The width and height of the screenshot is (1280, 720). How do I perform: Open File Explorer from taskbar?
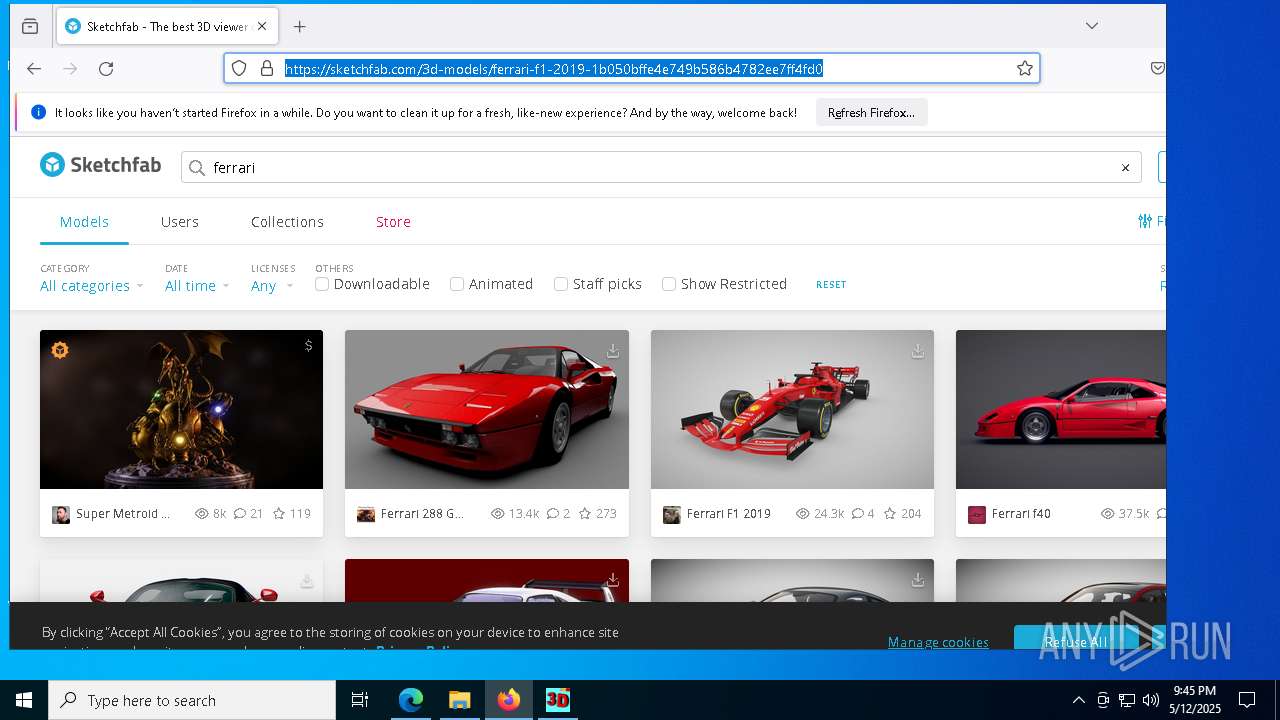coord(459,700)
